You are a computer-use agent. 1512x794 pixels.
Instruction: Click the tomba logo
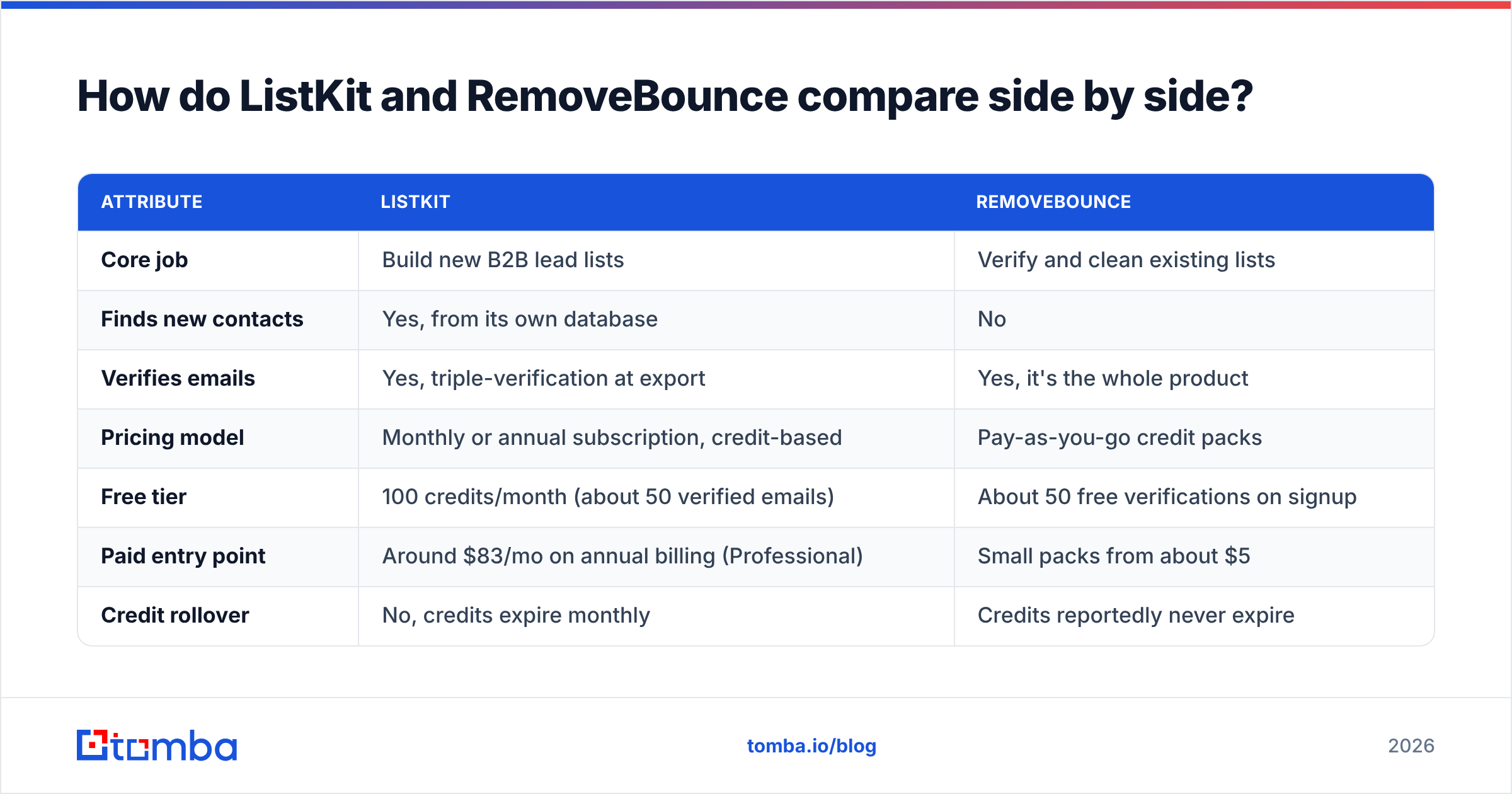[x=157, y=745]
